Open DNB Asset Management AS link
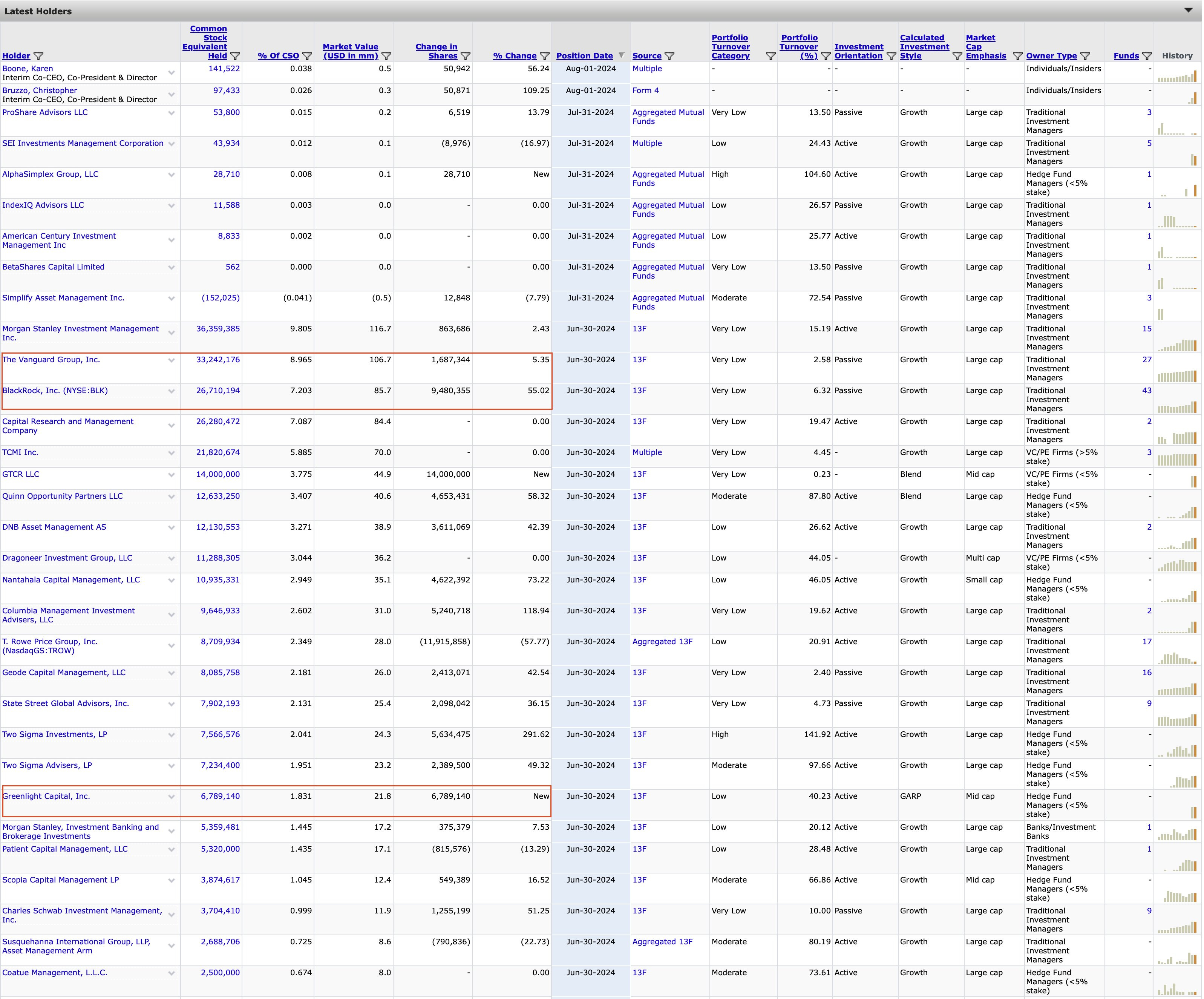 click(x=54, y=527)
